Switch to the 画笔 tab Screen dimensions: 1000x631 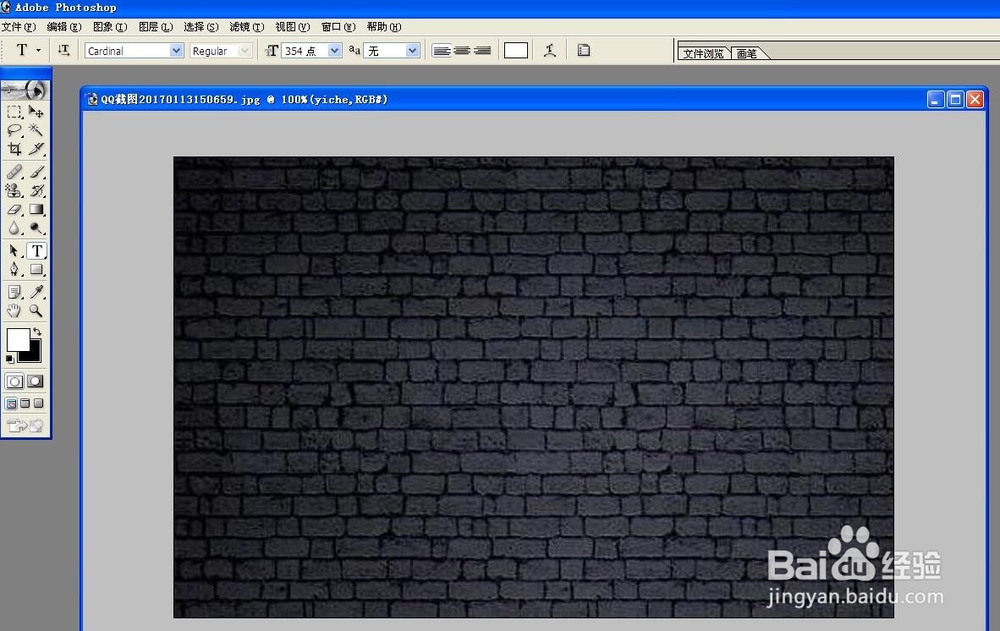tap(747, 54)
